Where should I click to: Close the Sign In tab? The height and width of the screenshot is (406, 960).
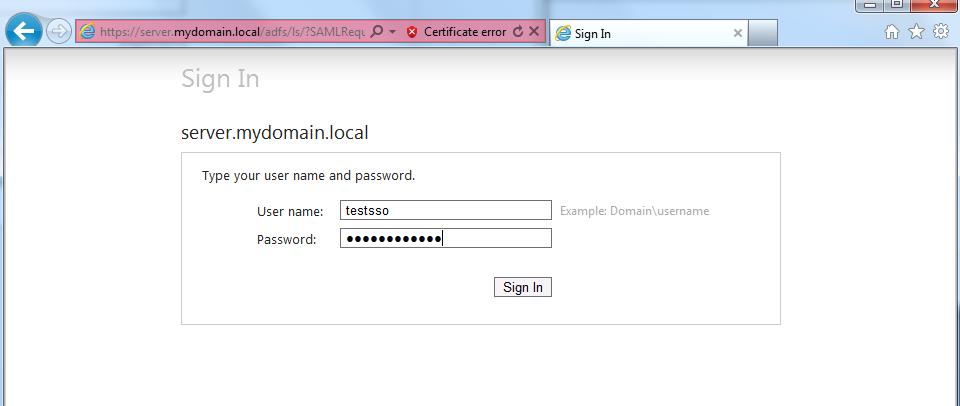click(738, 34)
